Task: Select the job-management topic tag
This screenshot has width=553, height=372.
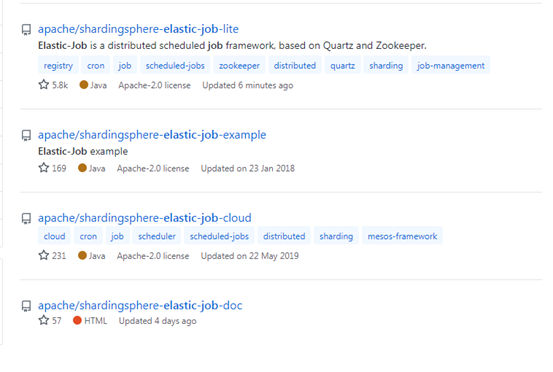Action: (x=451, y=66)
